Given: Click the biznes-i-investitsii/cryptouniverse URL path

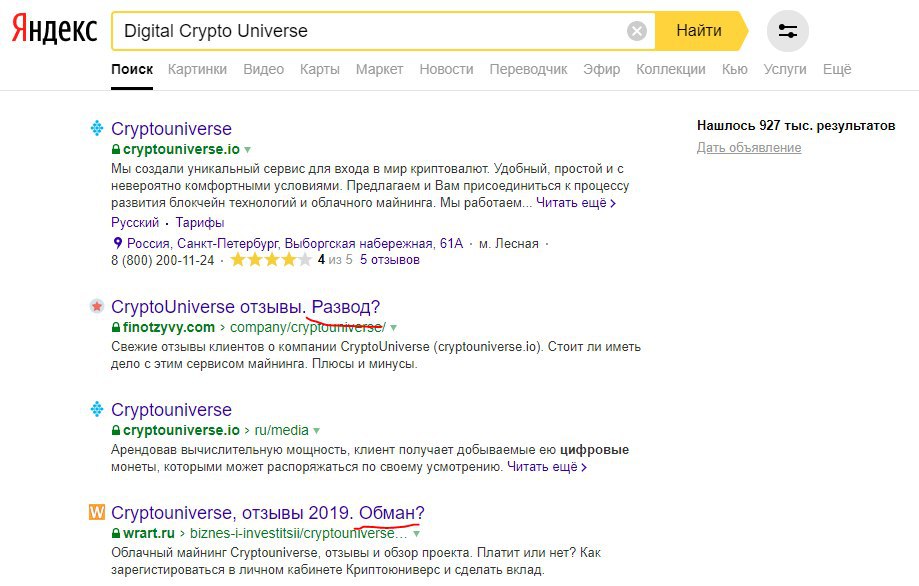Looking at the screenshot, I should pos(298,533).
